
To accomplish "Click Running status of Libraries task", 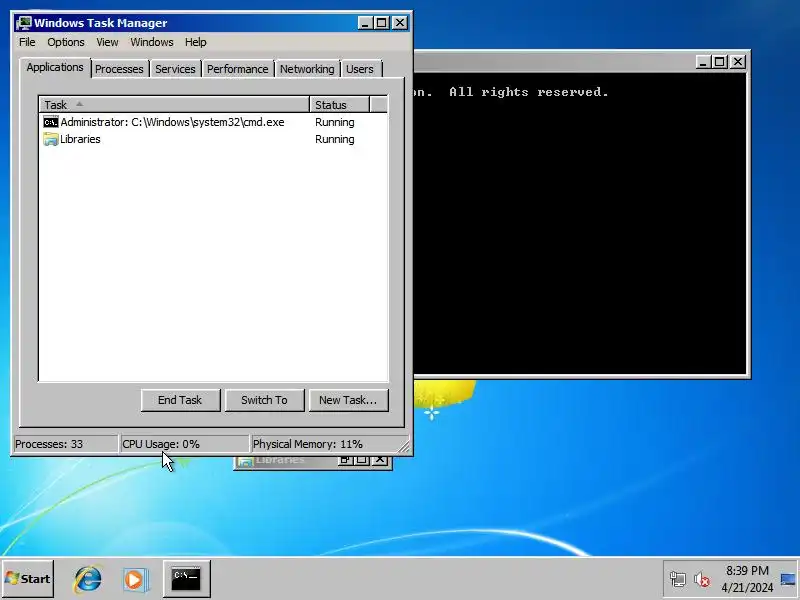I will pyautogui.click(x=335, y=139).
